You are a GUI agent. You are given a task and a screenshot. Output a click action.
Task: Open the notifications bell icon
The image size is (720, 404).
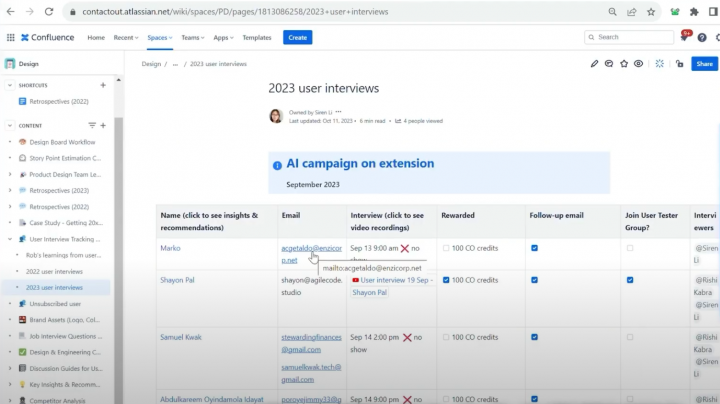coord(684,37)
